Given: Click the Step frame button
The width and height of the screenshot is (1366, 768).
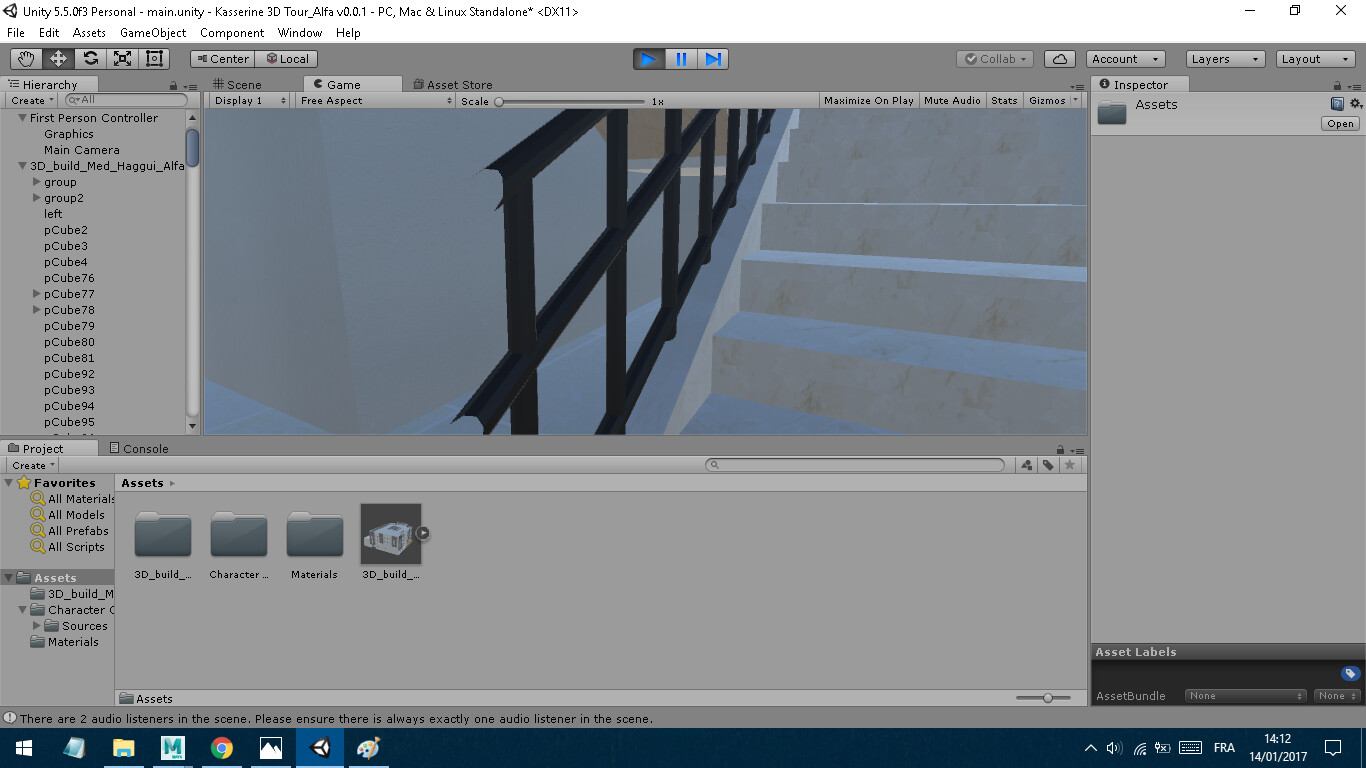Looking at the screenshot, I should (712, 59).
